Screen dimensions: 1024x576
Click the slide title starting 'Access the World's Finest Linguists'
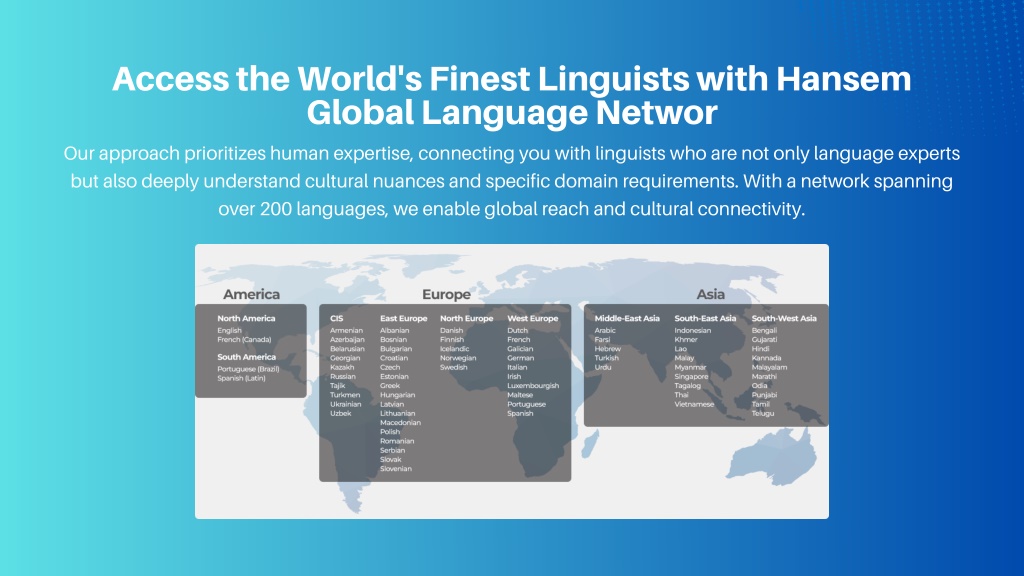pyautogui.click(x=512, y=95)
